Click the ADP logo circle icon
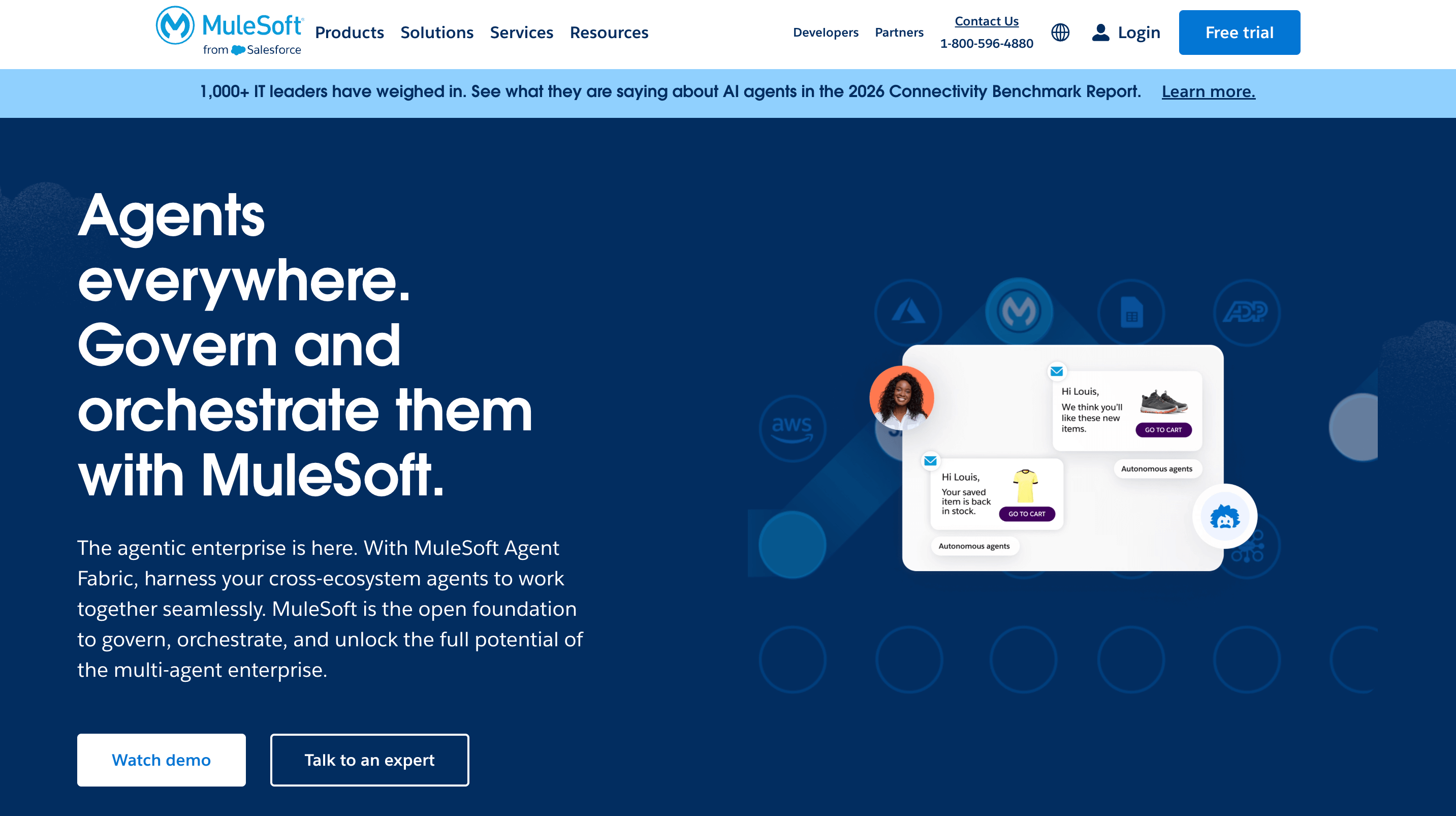Viewport: 1456px width, 816px height. [1246, 311]
